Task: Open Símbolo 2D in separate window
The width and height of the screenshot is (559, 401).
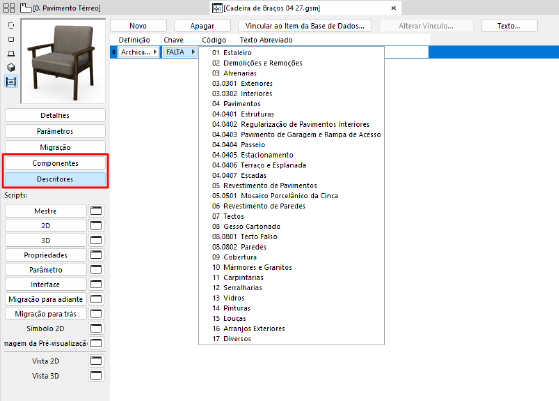Action: [96, 328]
